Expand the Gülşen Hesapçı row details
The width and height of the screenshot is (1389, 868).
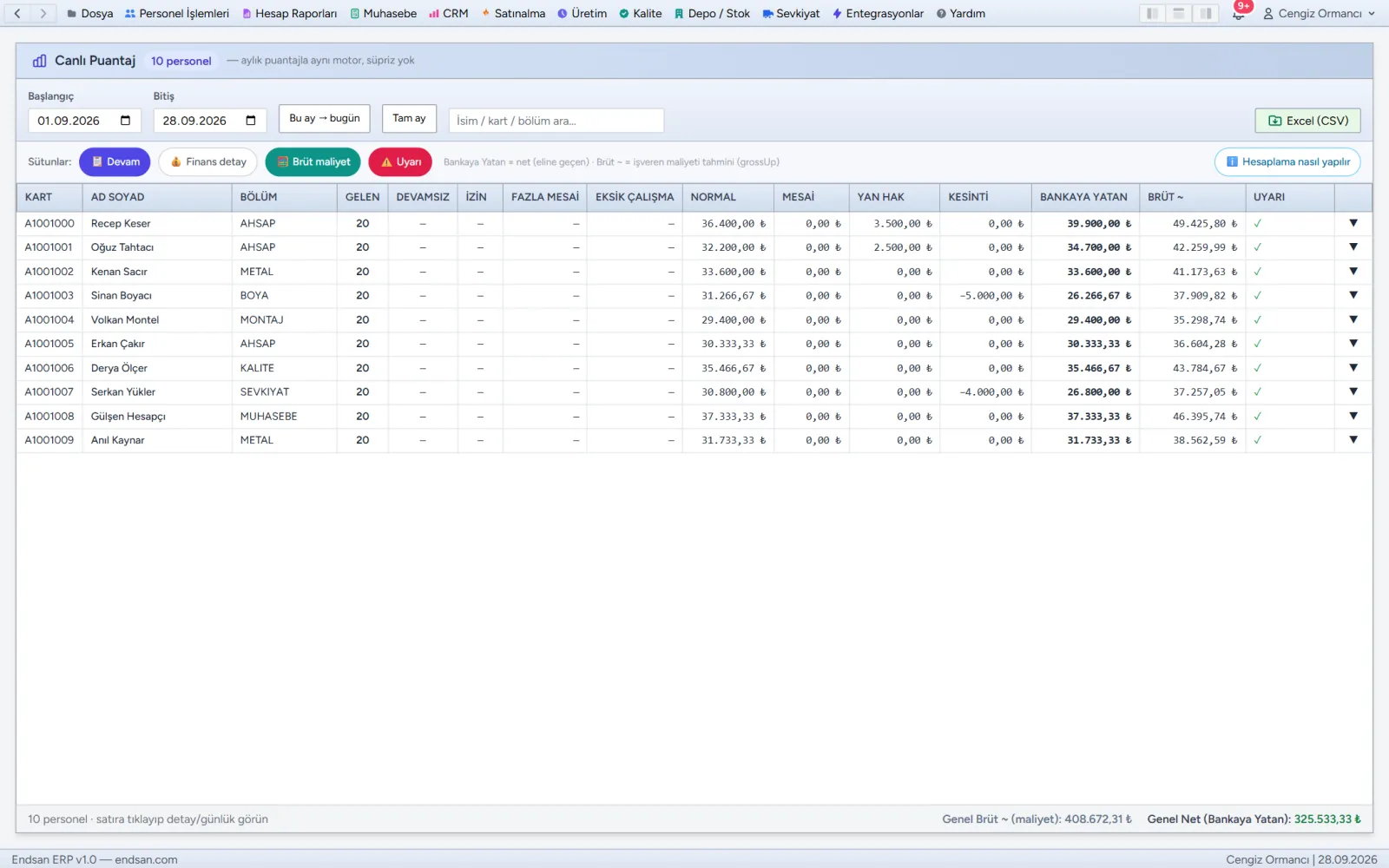click(1353, 417)
